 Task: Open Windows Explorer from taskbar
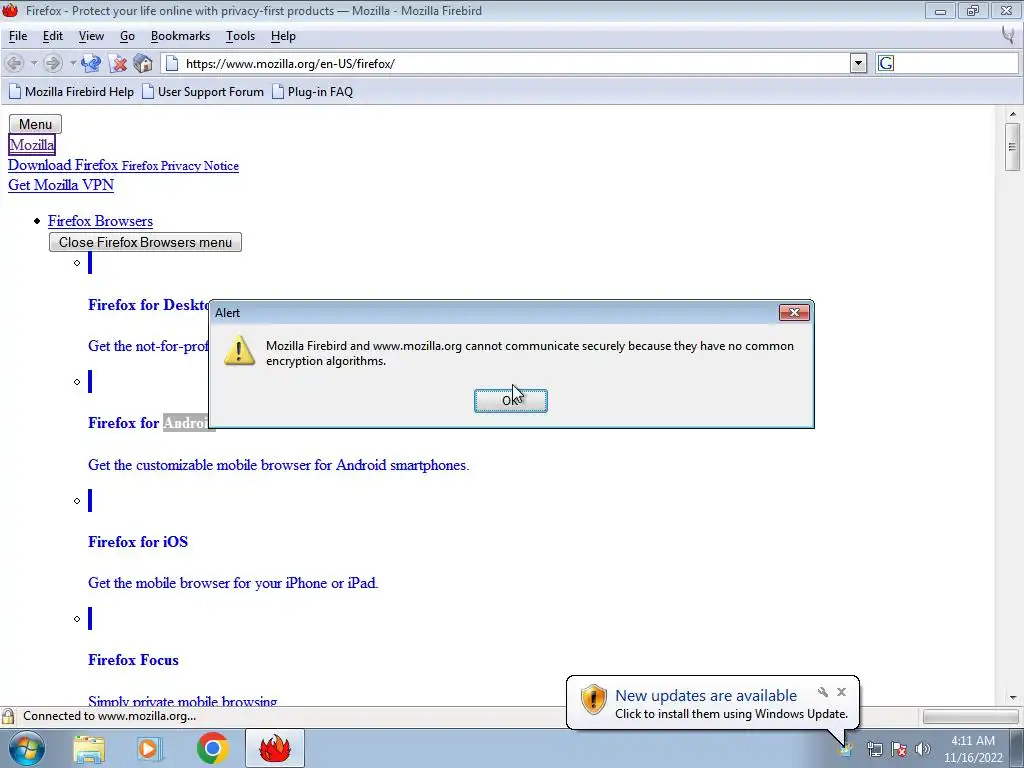tap(89, 749)
